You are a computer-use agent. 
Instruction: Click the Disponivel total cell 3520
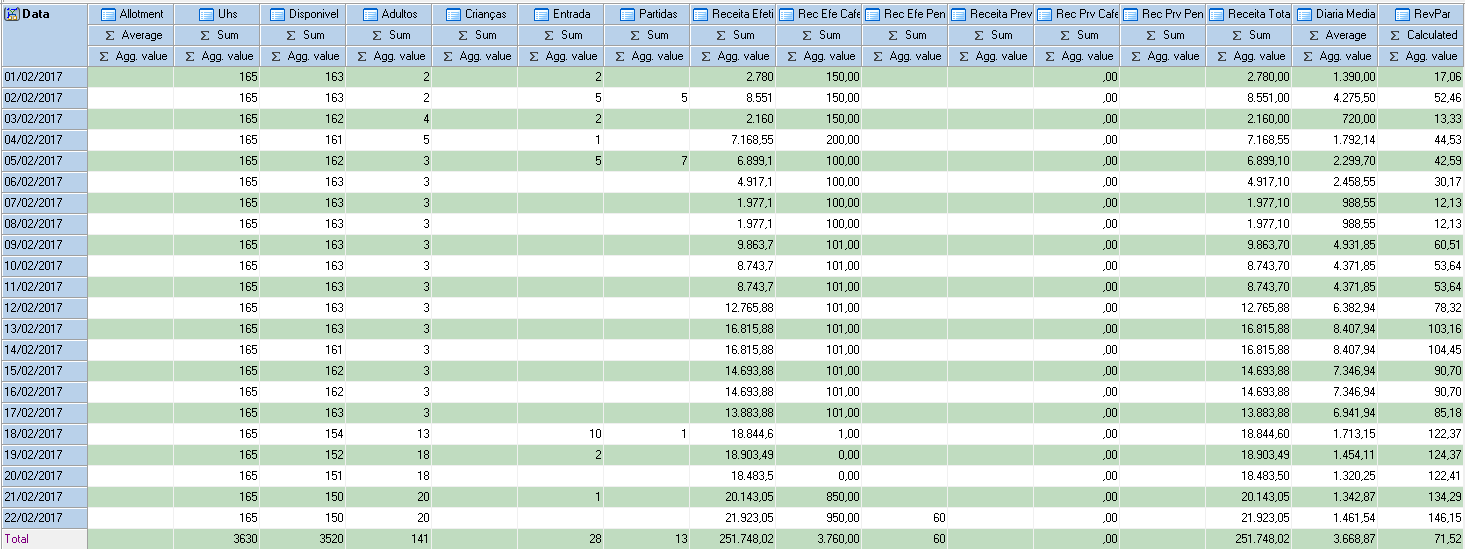(x=303, y=539)
